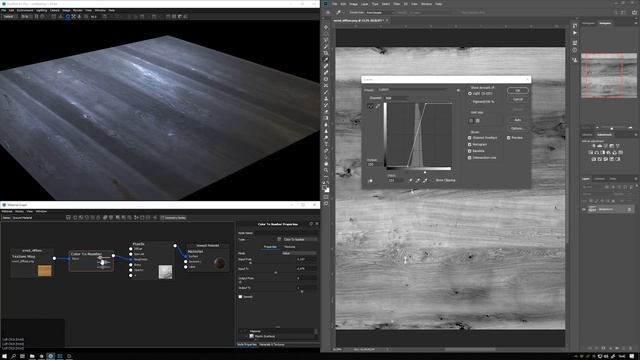Switch to Channels panel tab

[599, 179]
